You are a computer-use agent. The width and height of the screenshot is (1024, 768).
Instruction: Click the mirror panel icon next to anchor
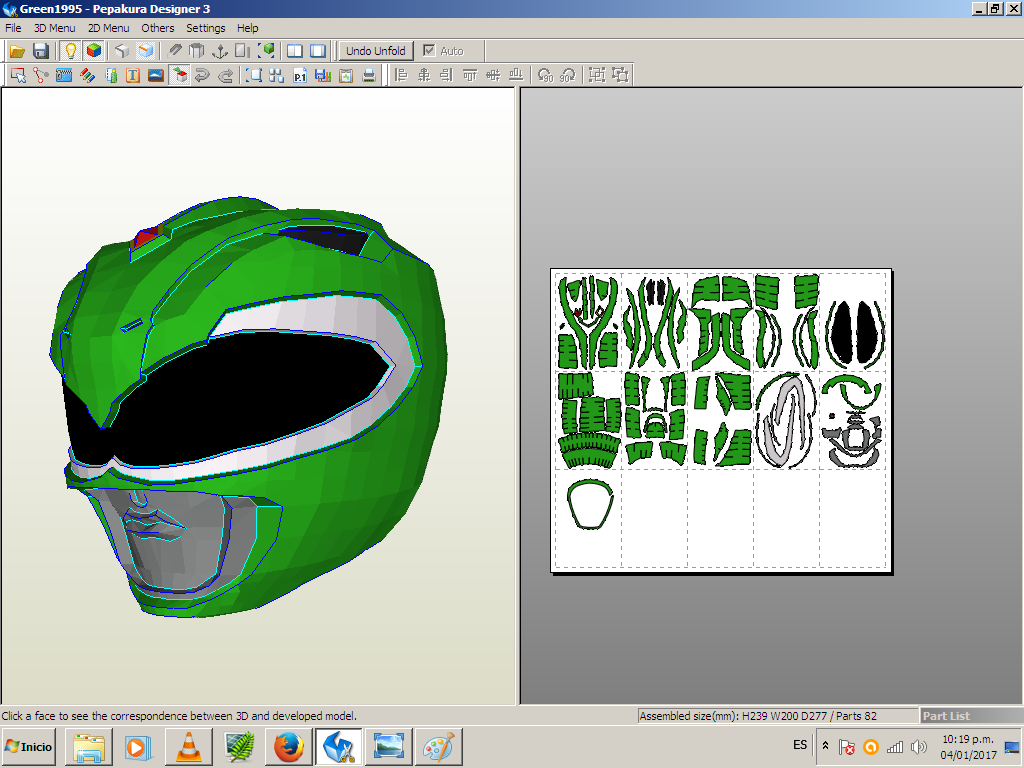click(242, 51)
